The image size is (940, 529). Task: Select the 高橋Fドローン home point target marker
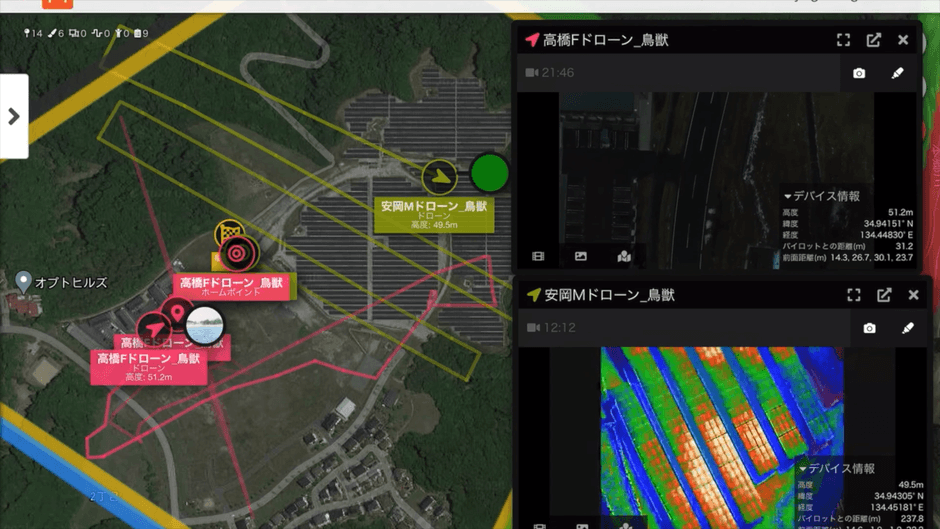pos(237,254)
